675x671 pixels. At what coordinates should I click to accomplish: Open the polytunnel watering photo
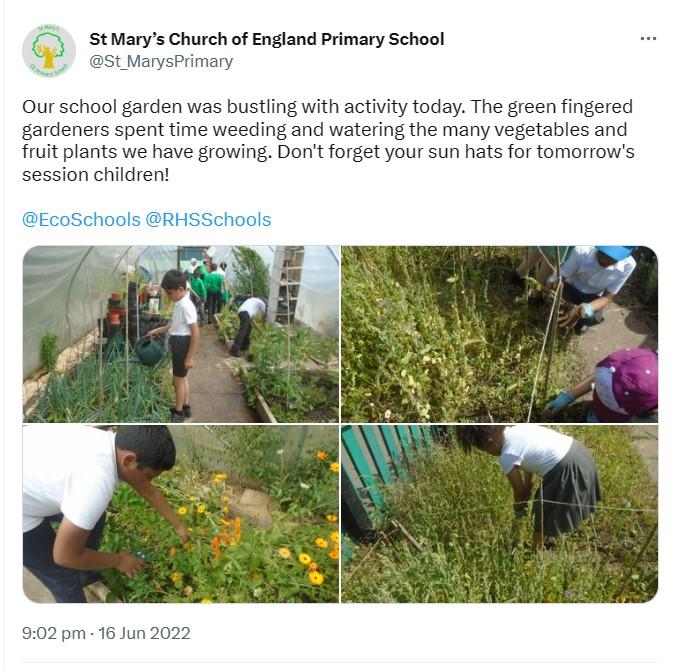coord(181,334)
